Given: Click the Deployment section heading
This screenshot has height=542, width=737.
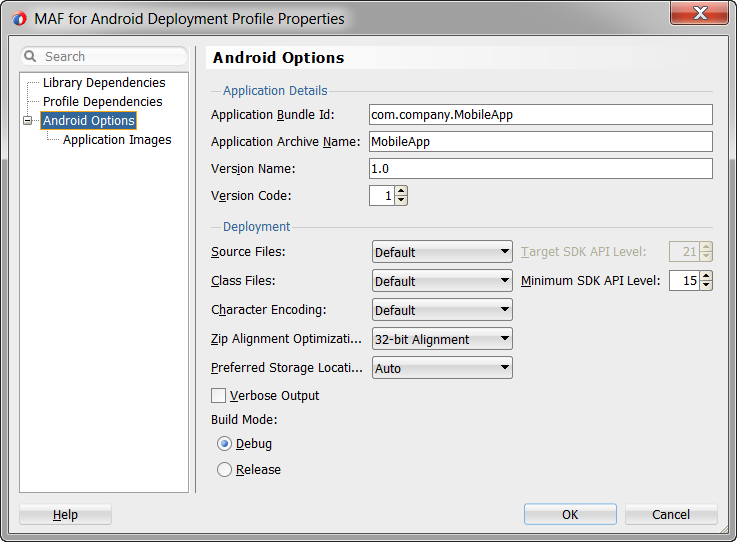Looking at the screenshot, I should pos(257,227).
